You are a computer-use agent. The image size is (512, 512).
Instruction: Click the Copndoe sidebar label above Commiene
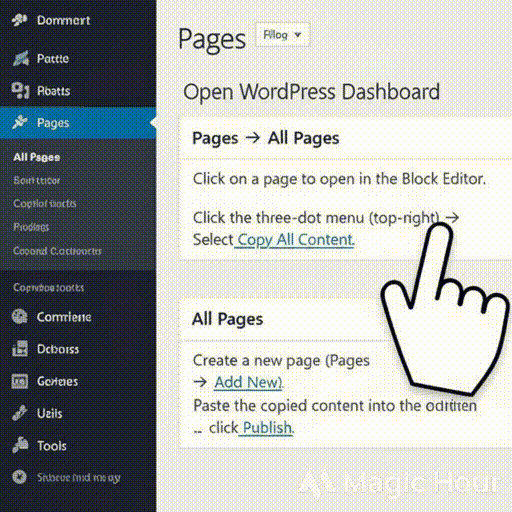(49, 287)
